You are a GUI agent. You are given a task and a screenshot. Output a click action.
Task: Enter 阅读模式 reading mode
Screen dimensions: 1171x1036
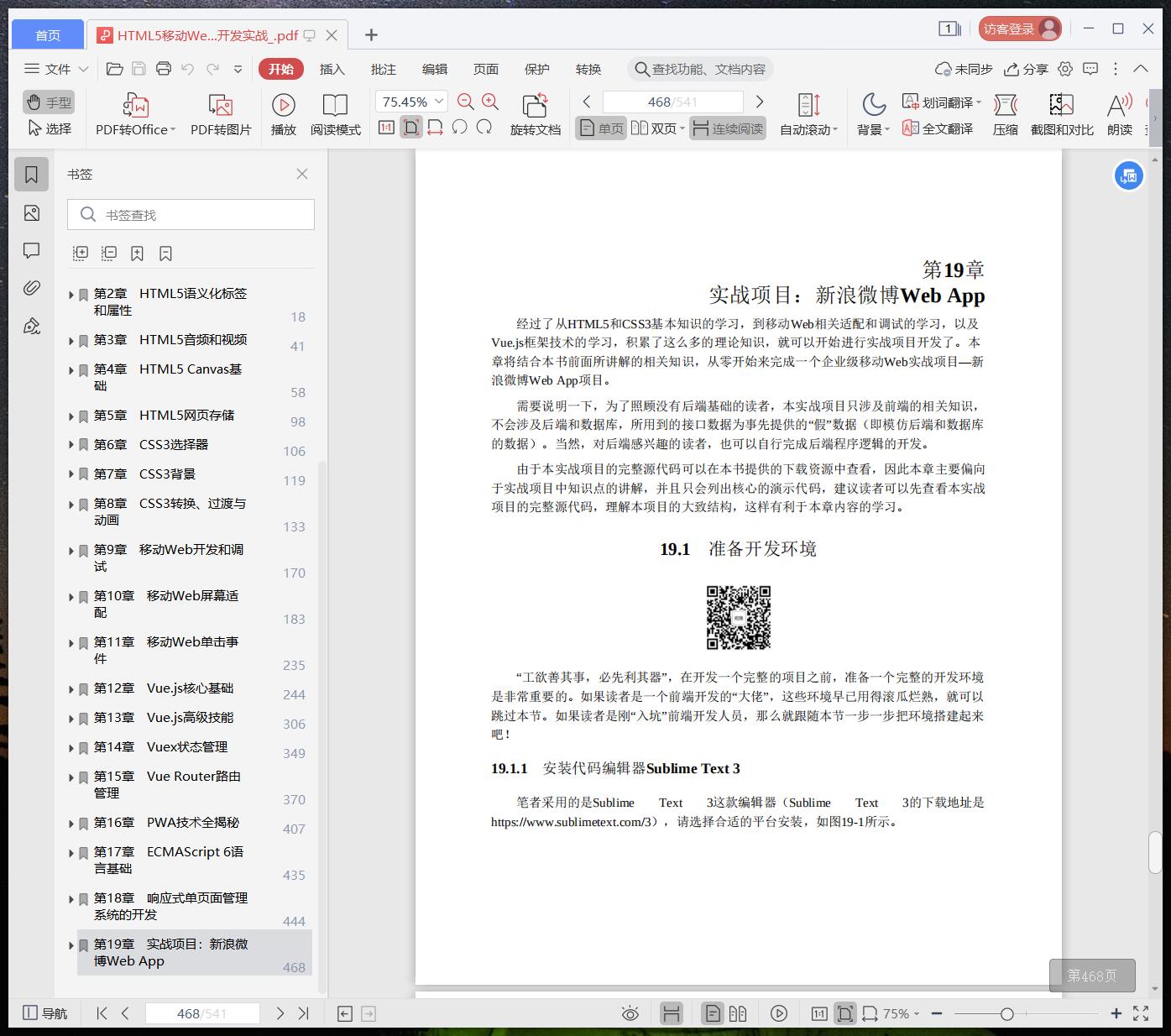[335, 115]
